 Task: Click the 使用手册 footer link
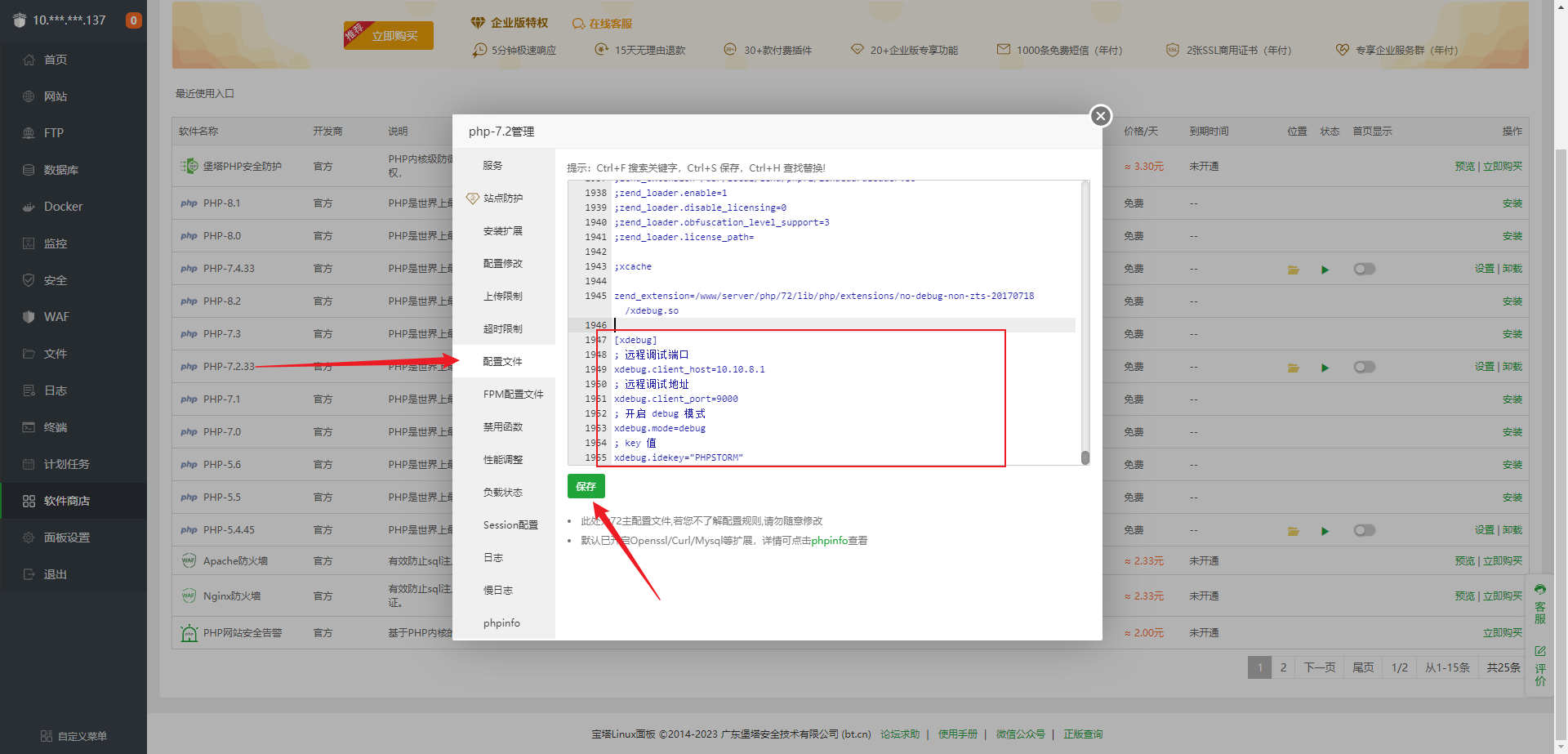(x=958, y=734)
